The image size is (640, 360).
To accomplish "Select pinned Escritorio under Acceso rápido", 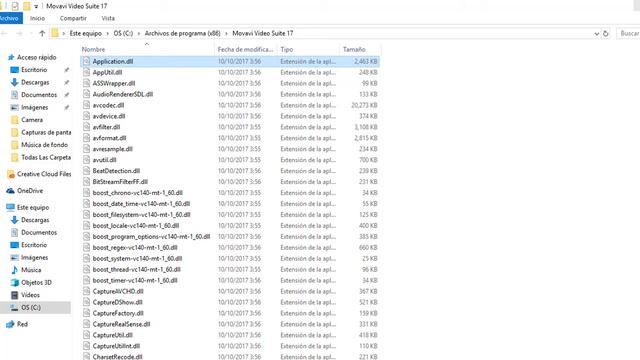I will 34,70.
